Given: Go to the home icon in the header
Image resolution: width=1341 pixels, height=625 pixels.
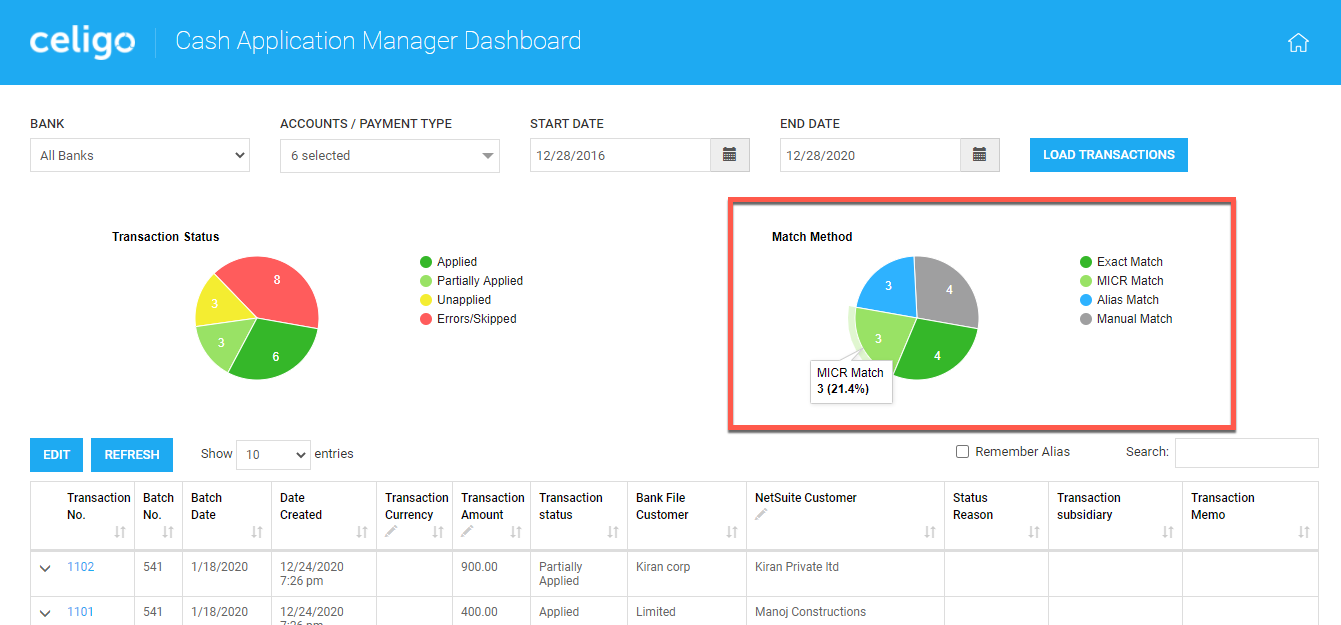Looking at the screenshot, I should tap(1298, 43).
